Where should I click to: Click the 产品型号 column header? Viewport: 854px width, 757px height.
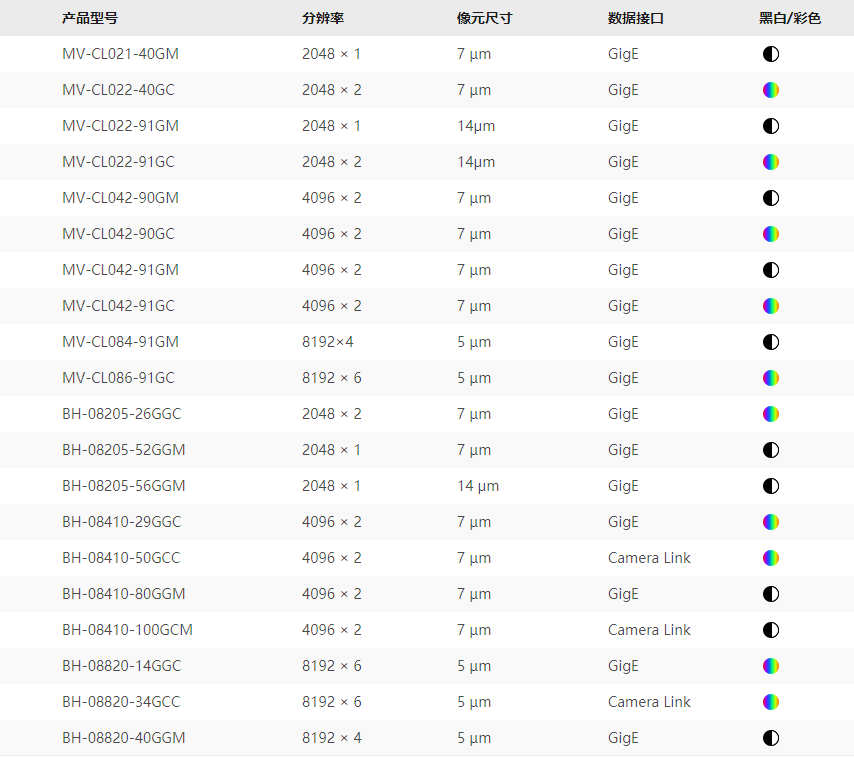(x=89, y=18)
